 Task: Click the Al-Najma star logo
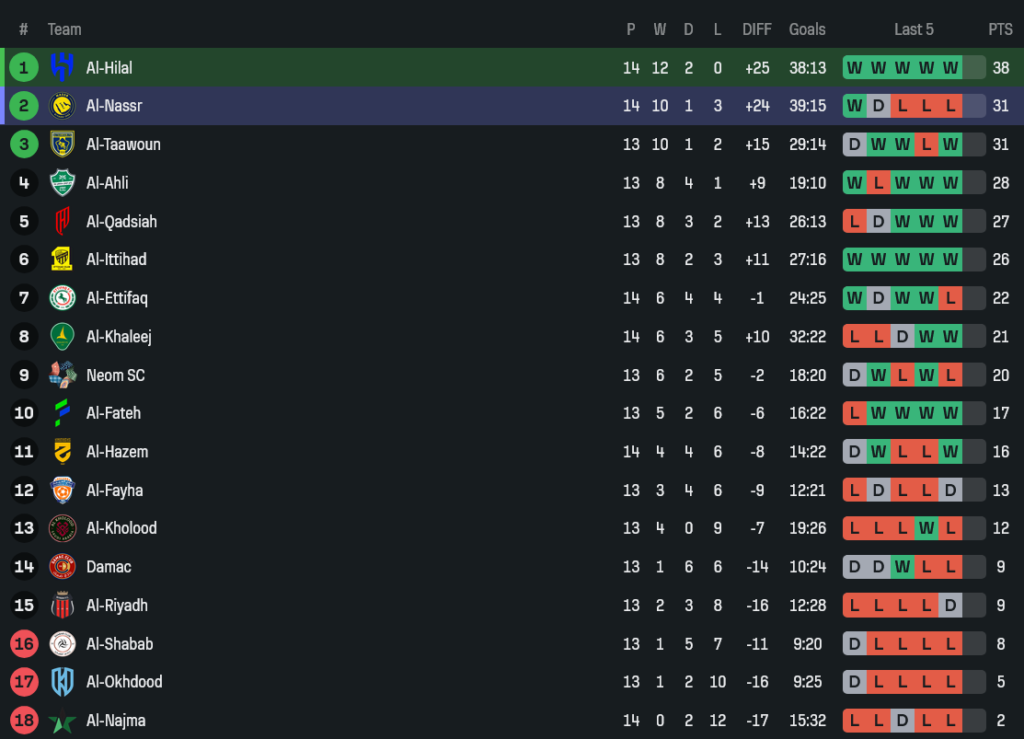[62, 721]
